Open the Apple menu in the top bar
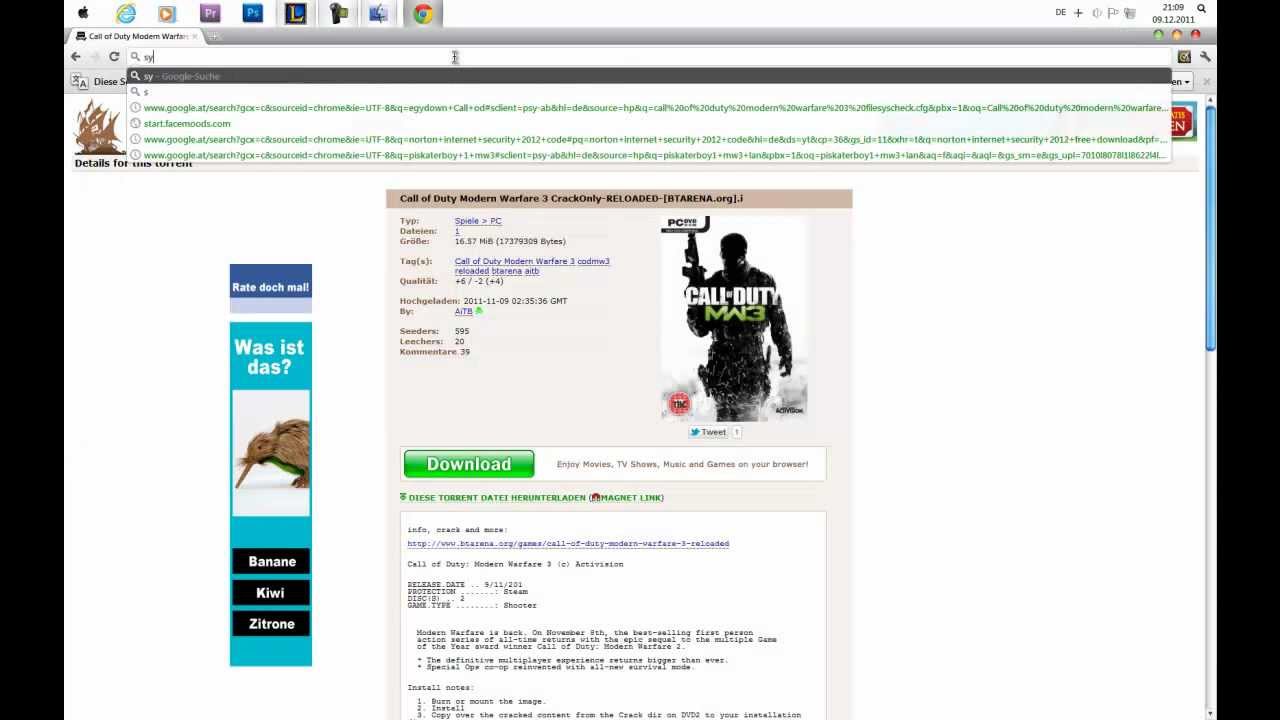 pos(83,13)
